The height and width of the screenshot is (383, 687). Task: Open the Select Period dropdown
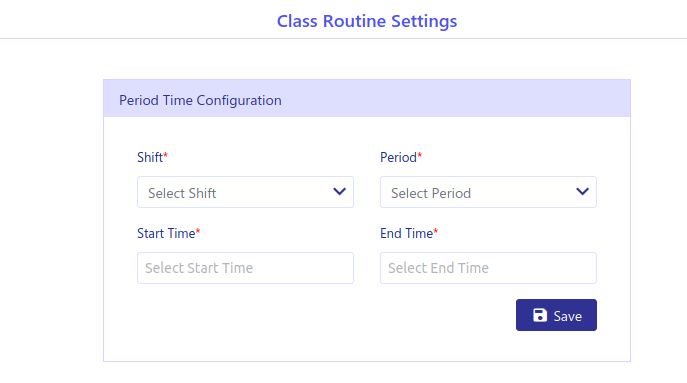click(488, 192)
